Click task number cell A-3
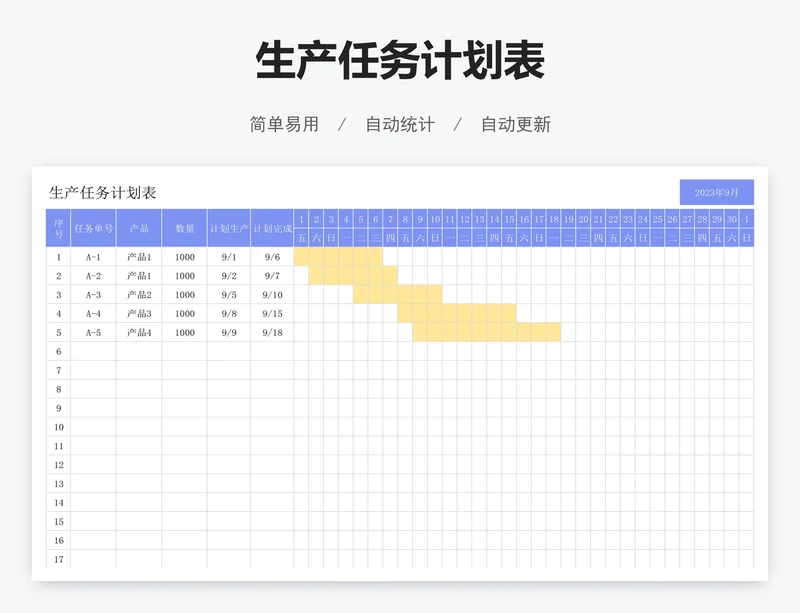 click(x=93, y=295)
